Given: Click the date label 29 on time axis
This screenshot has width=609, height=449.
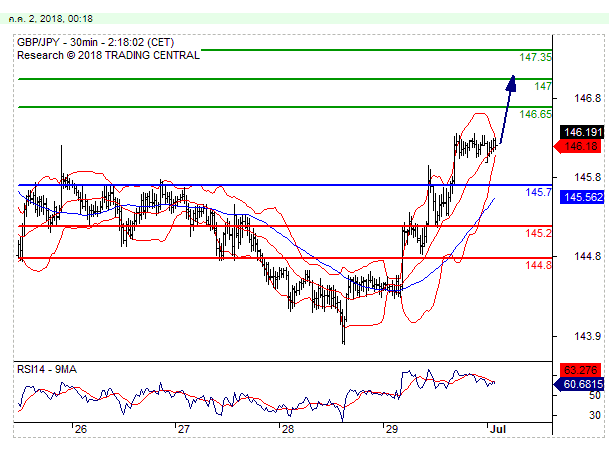Looking at the screenshot, I should pyautogui.click(x=392, y=429).
